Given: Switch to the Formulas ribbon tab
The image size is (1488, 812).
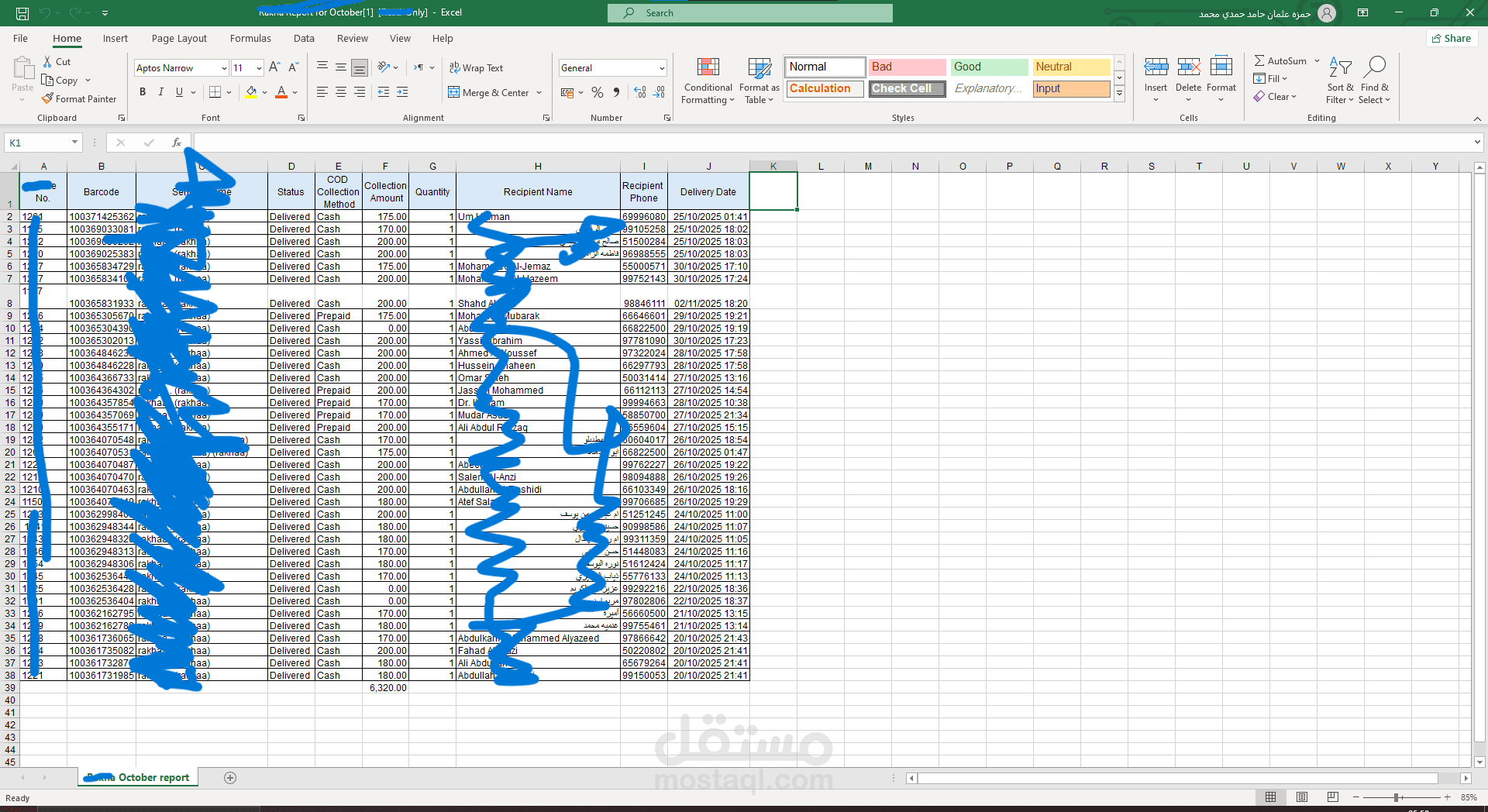Looking at the screenshot, I should [x=250, y=38].
